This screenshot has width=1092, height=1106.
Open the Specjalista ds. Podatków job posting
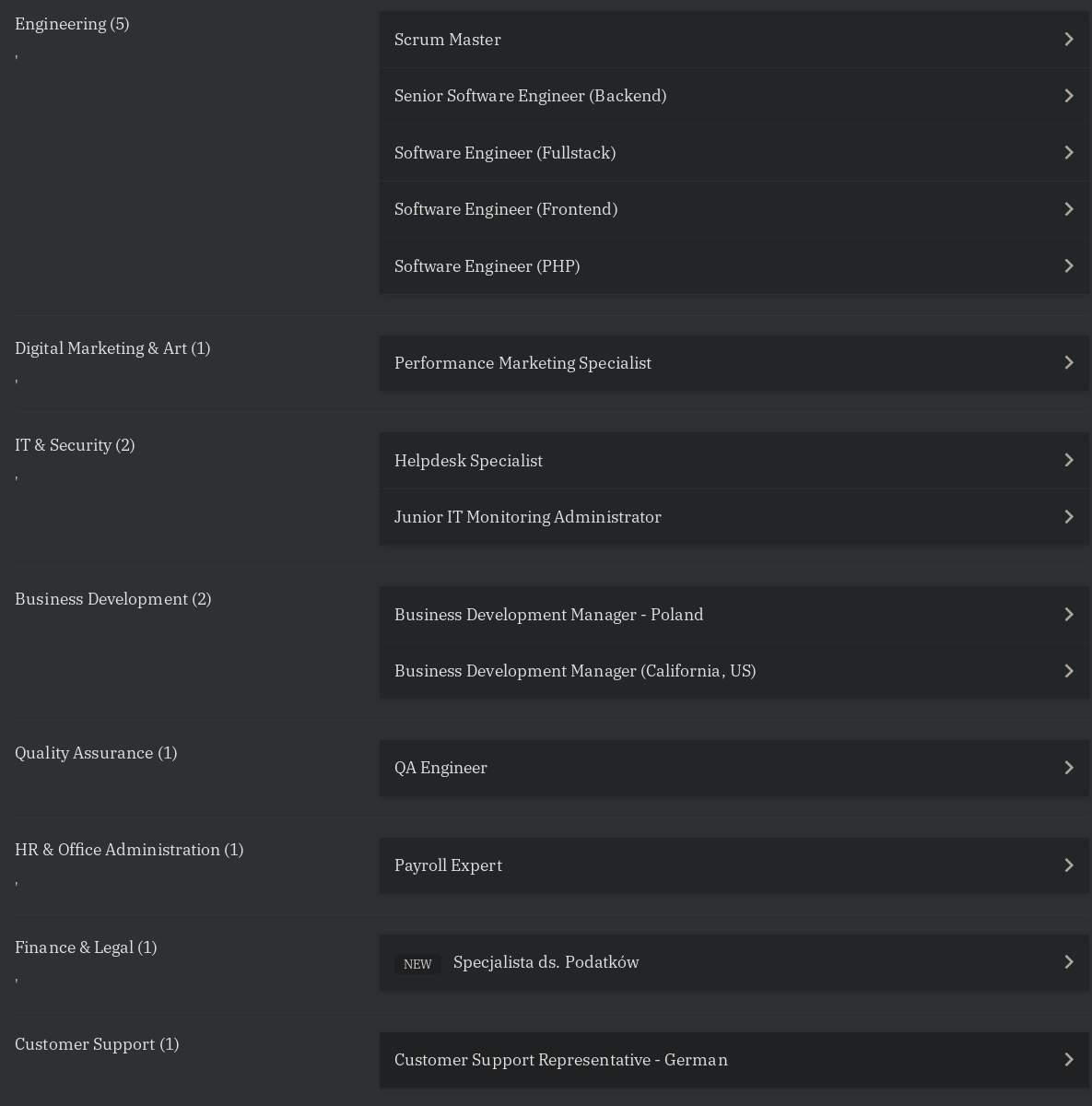(734, 962)
